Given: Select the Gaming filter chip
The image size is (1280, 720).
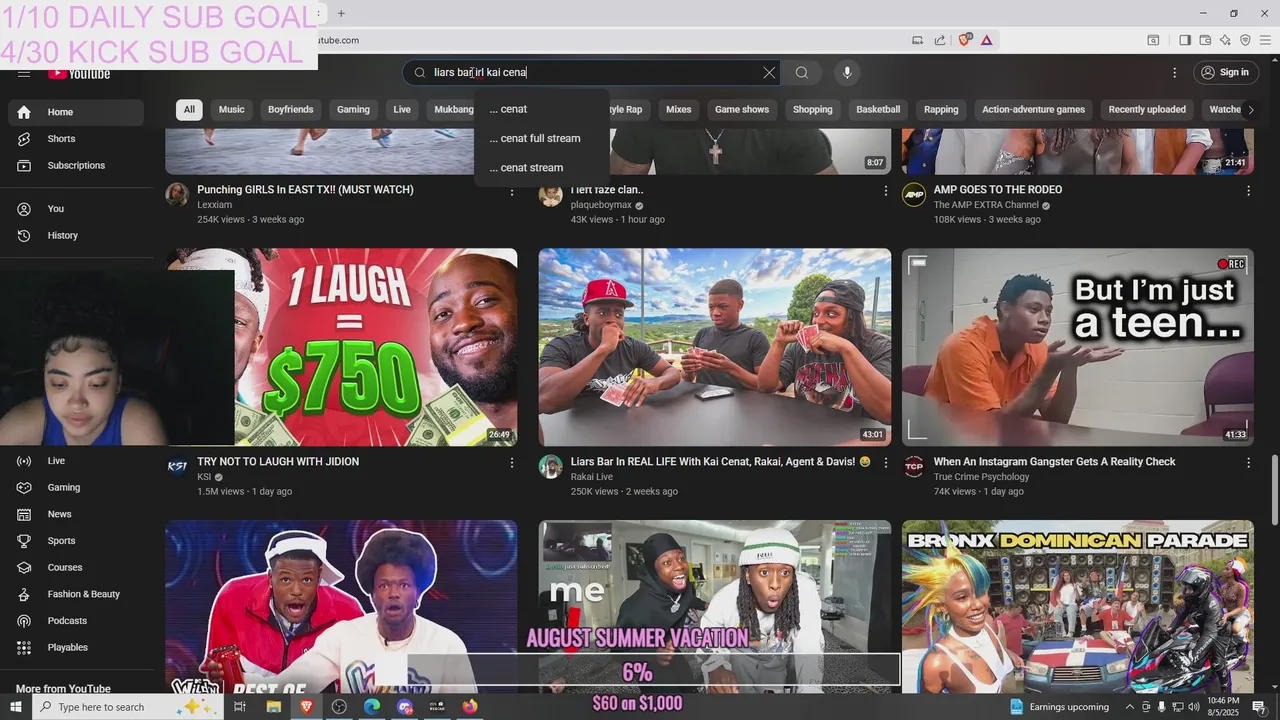Looking at the screenshot, I should coord(353,110).
